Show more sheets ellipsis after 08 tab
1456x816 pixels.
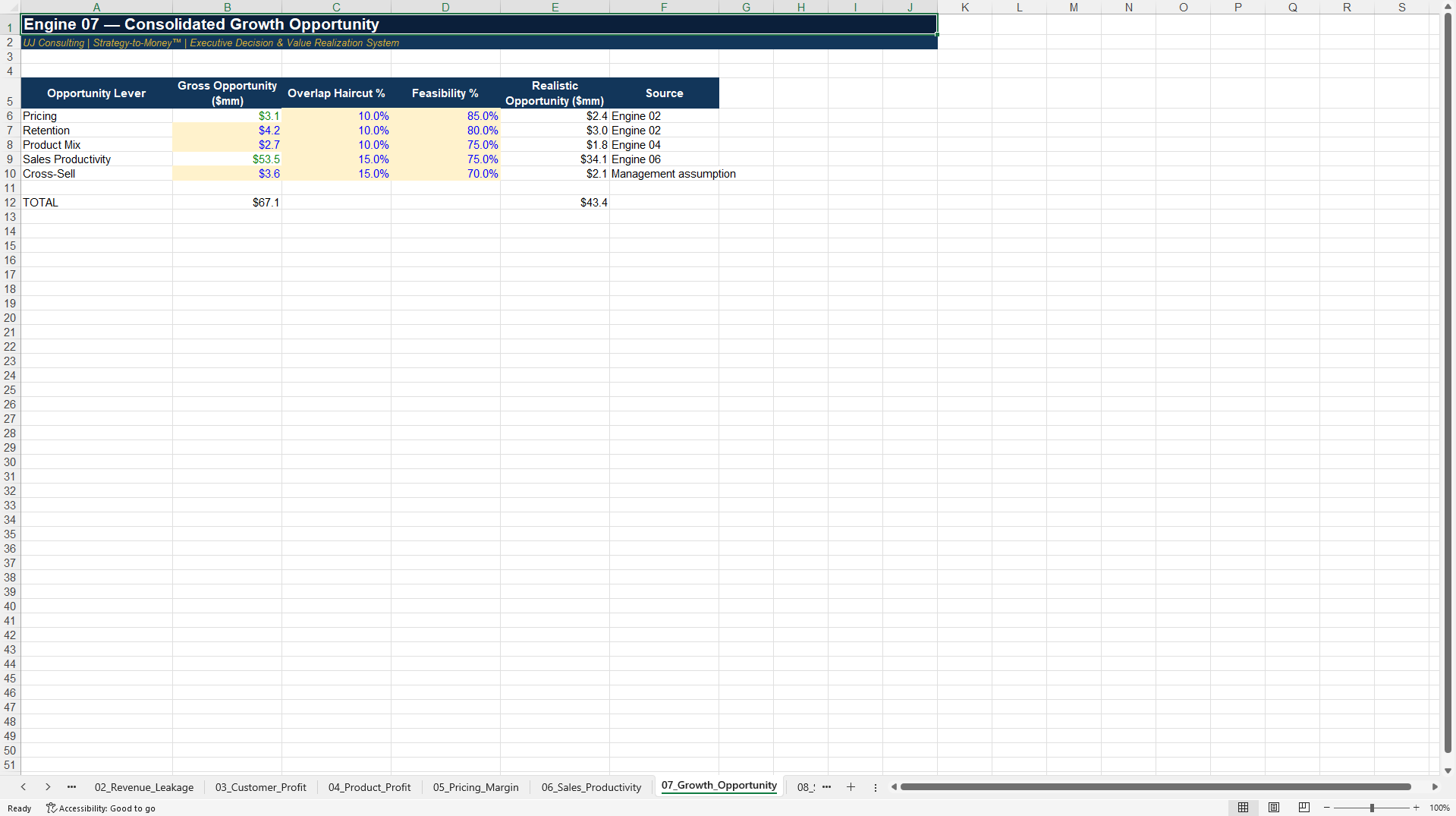tap(827, 787)
